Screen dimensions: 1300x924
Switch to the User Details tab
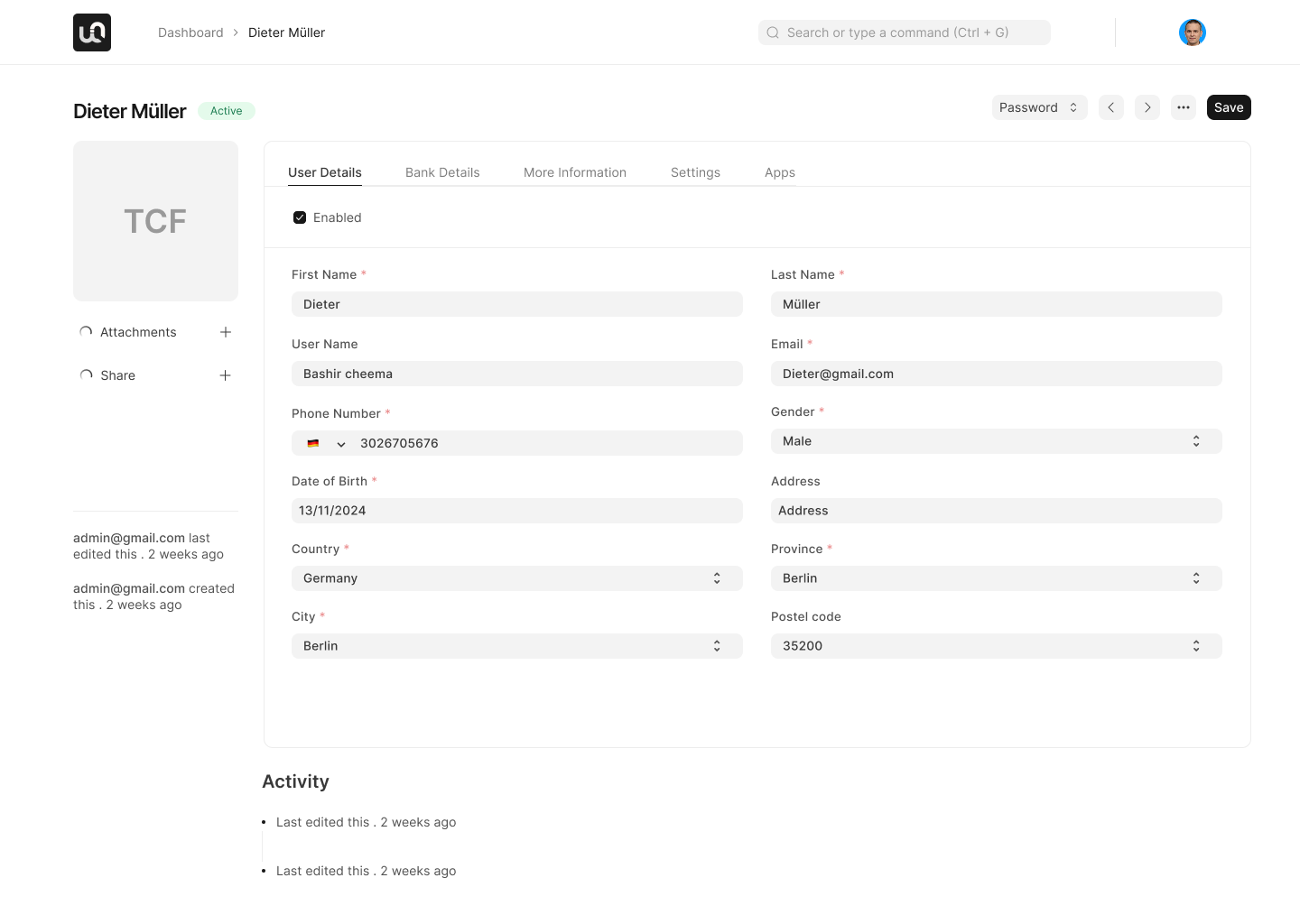tap(325, 172)
